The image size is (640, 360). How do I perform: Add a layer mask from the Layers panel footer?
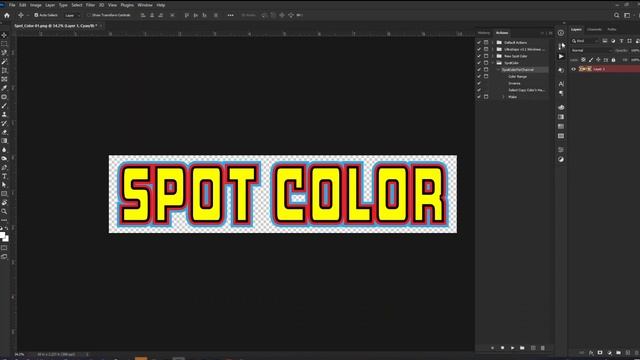pyautogui.click(x=600, y=353)
